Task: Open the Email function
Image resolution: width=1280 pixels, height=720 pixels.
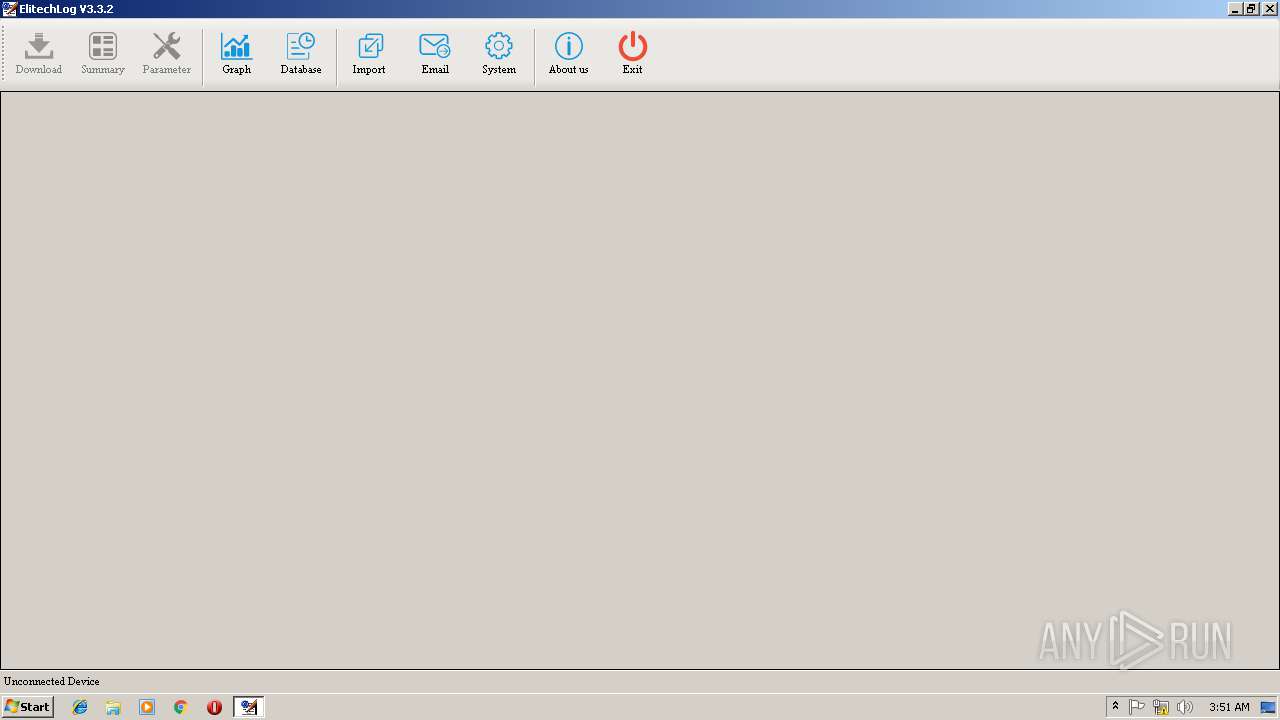Action: (x=435, y=54)
